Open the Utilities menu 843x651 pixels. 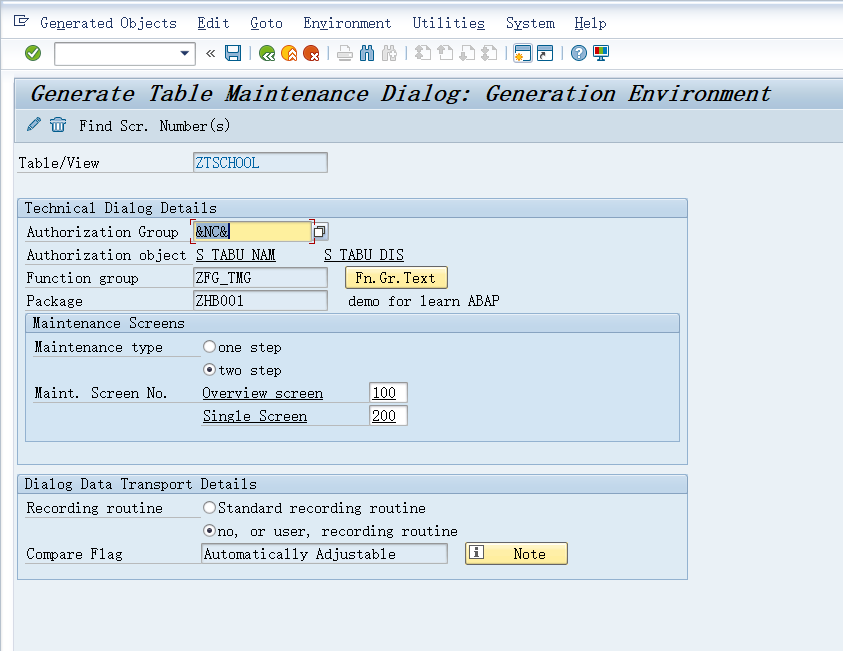pyautogui.click(x=448, y=23)
